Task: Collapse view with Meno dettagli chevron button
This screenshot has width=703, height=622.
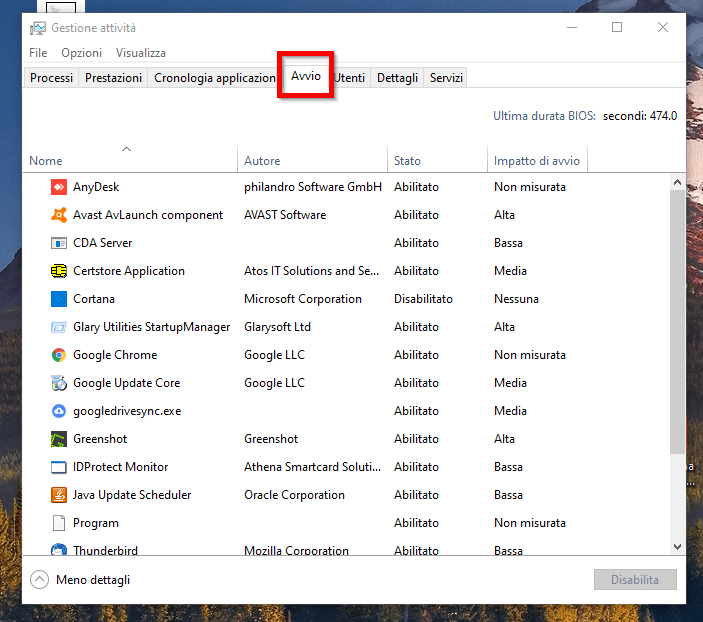Action: click(x=39, y=579)
